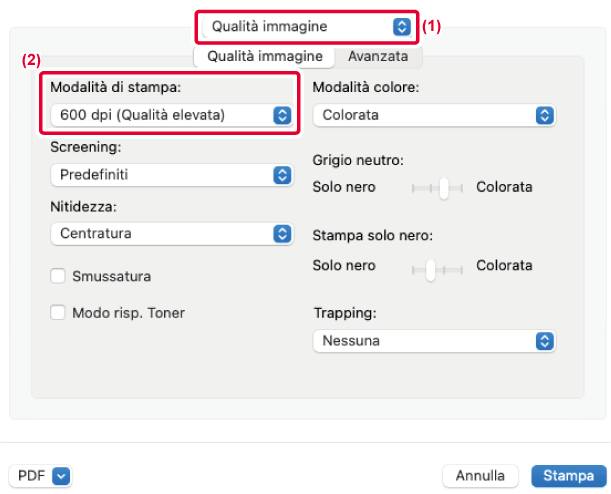Expand the Predefiniti screening dropdown
The image size is (611, 494).
click(x=171, y=175)
